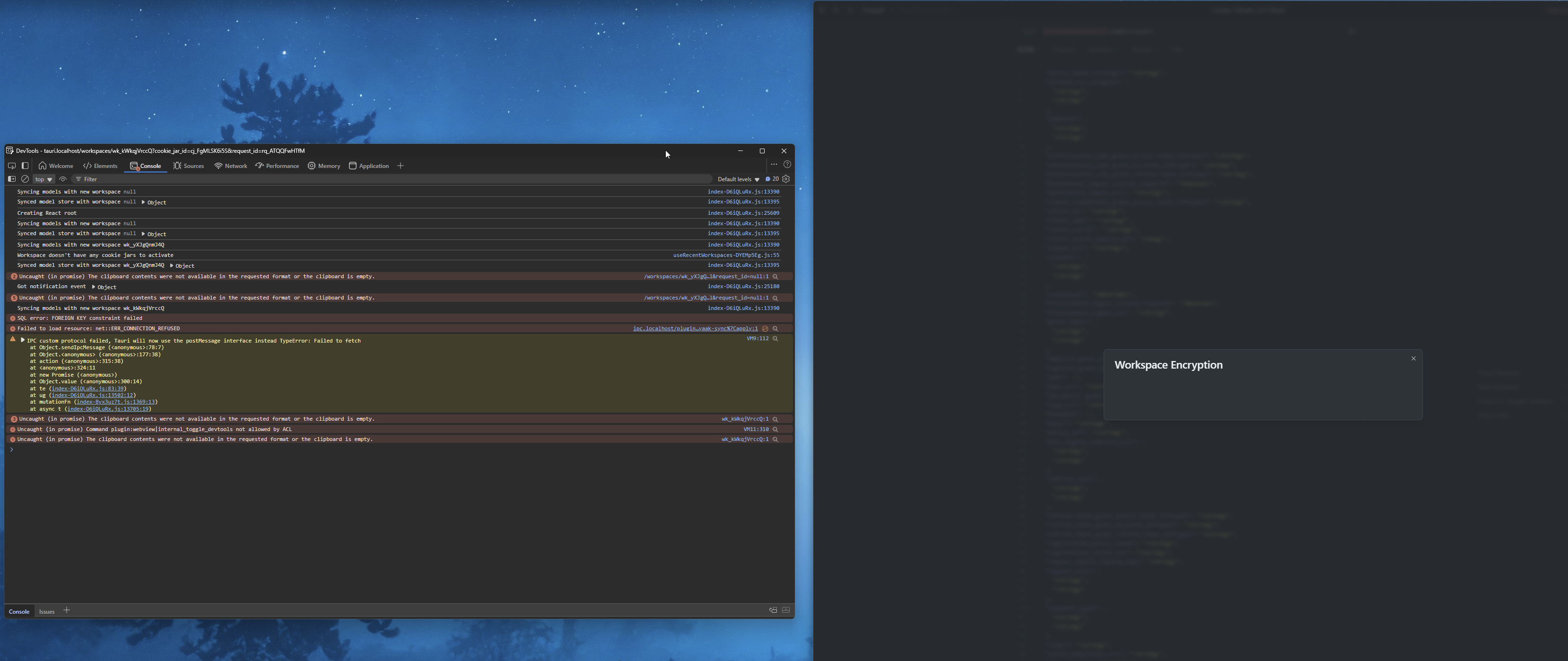Open the useRecentWorkspaces source link
The height and width of the screenshot is (661, 1568).
click(725, 255)
